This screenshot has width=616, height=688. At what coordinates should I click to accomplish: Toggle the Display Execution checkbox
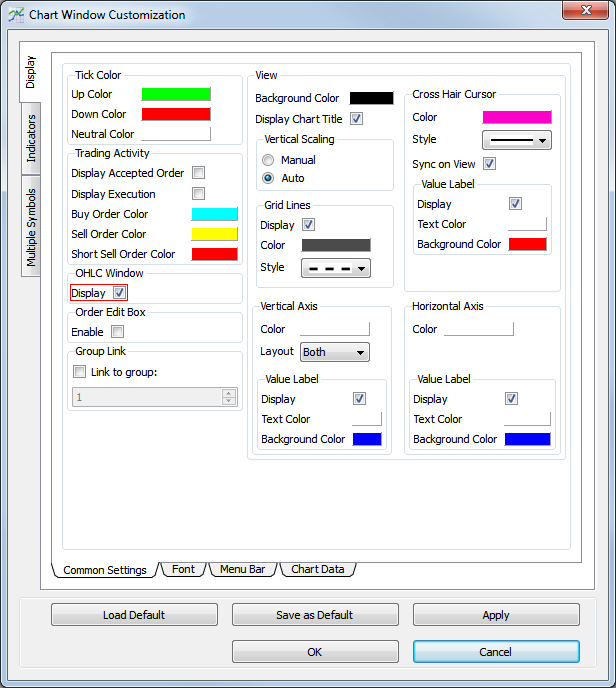pos(198,194)
